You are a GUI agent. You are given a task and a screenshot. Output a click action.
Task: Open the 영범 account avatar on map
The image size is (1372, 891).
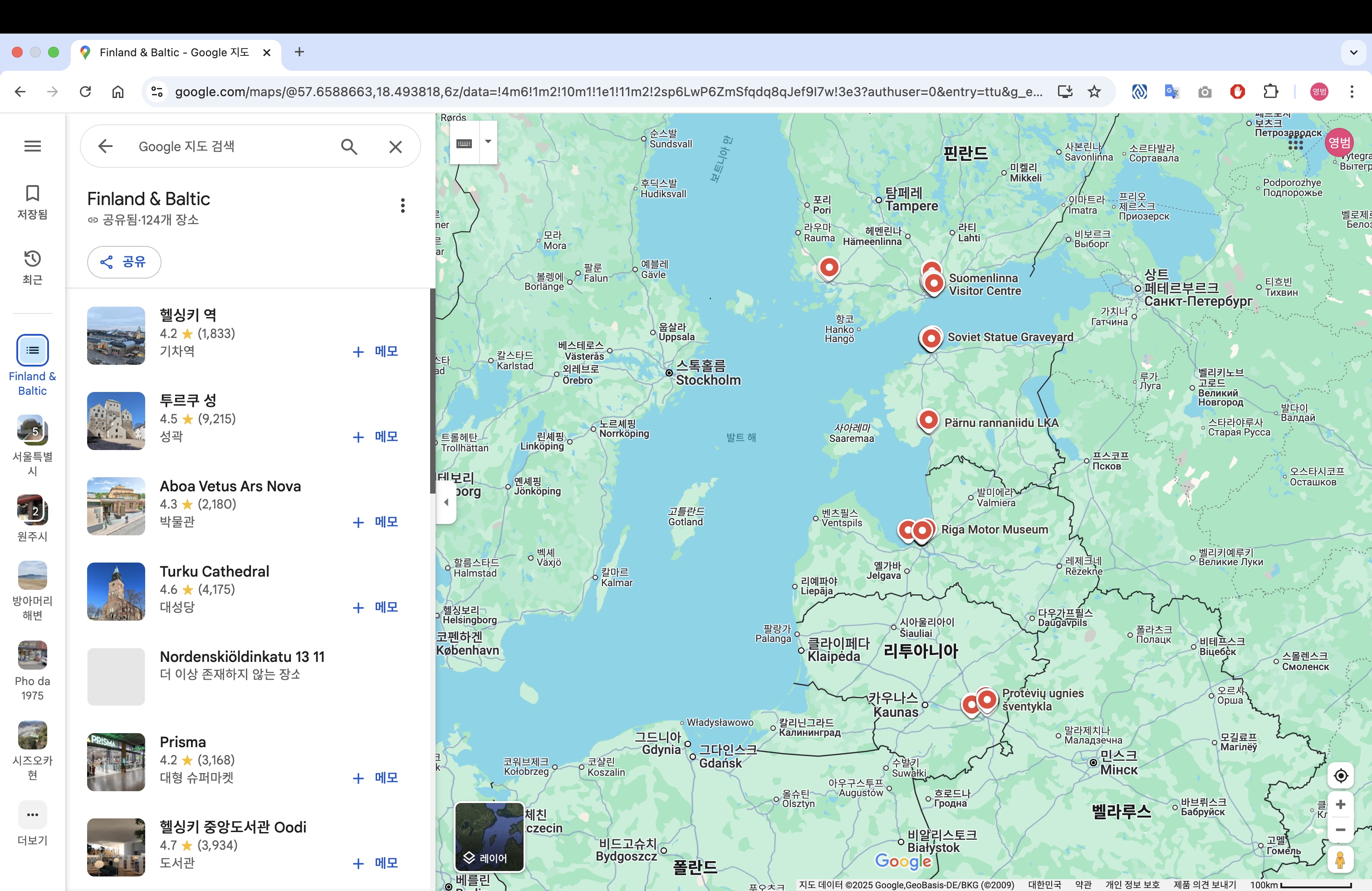(x=1339, y=142)
